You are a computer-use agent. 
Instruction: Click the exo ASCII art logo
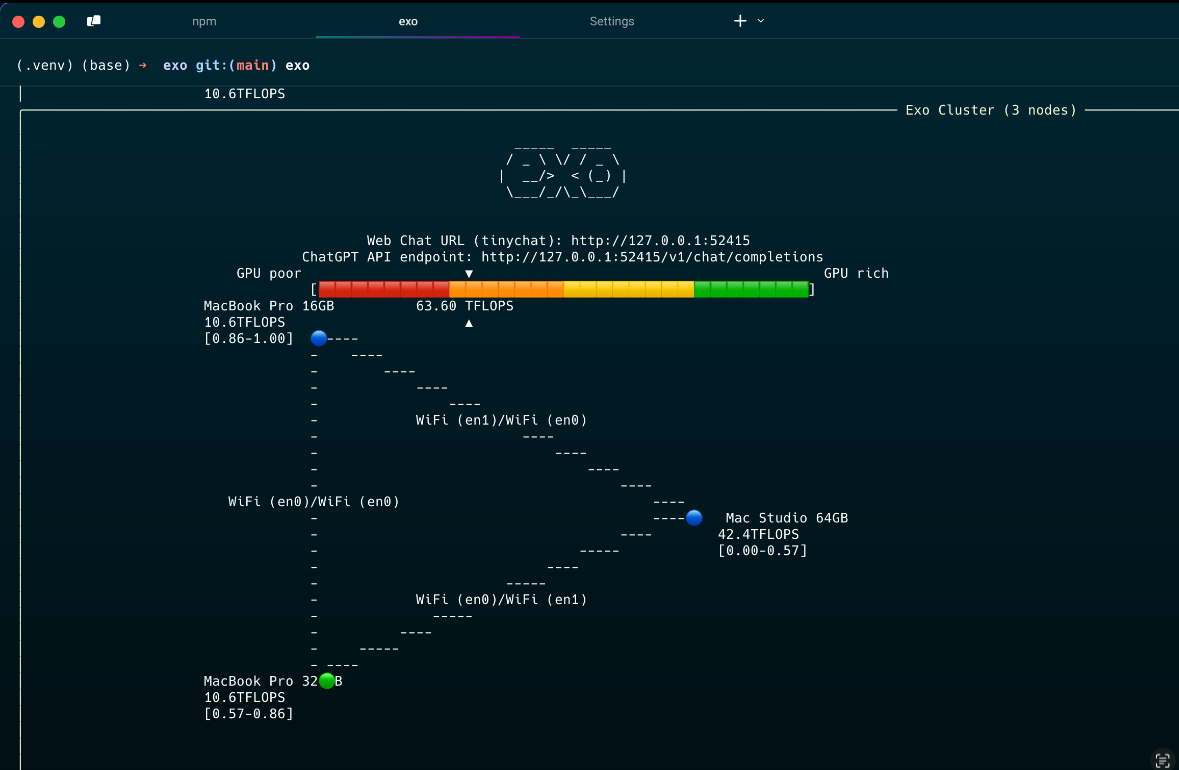[563, 170]
